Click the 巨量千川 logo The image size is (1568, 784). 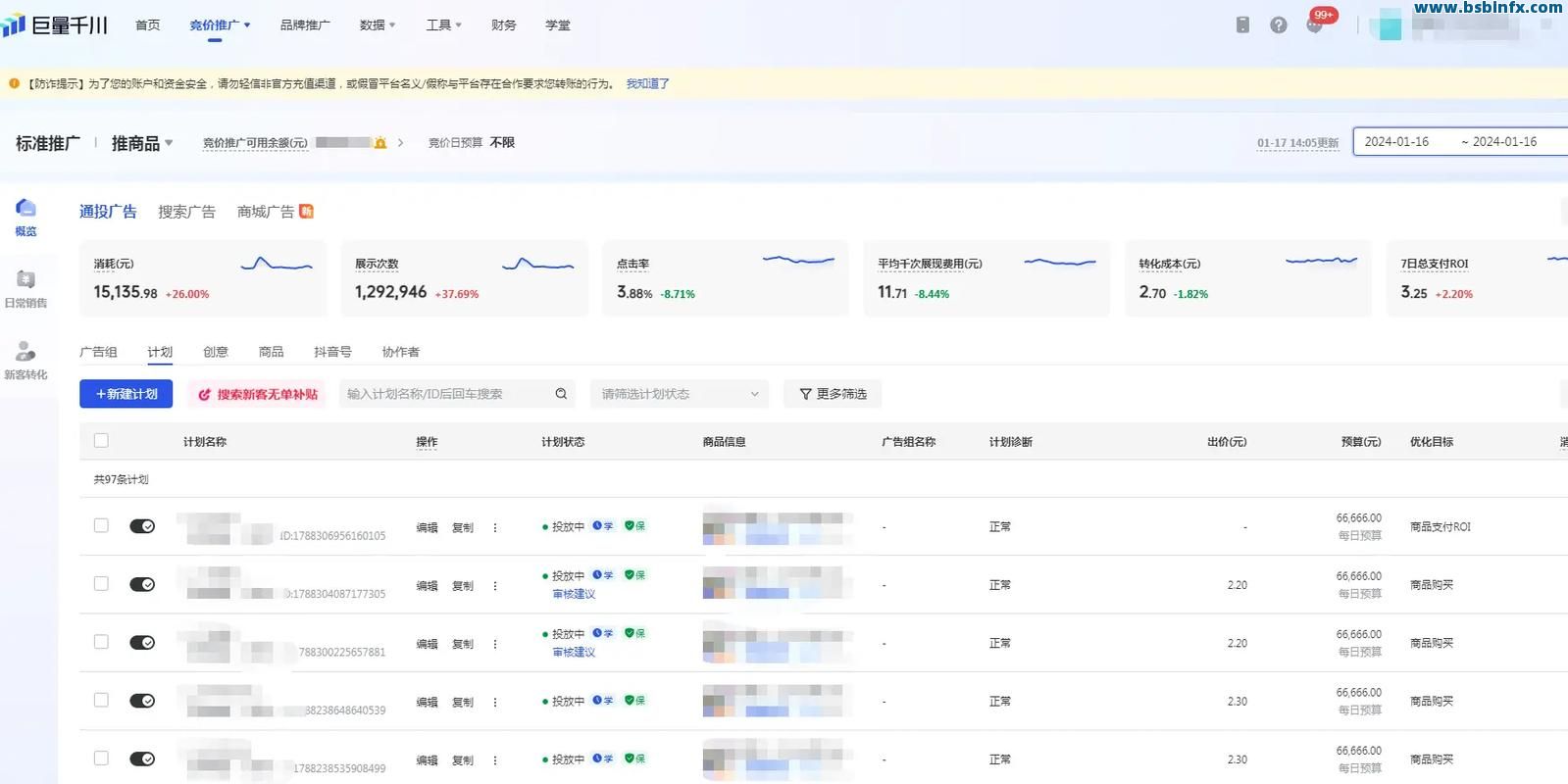54,25
